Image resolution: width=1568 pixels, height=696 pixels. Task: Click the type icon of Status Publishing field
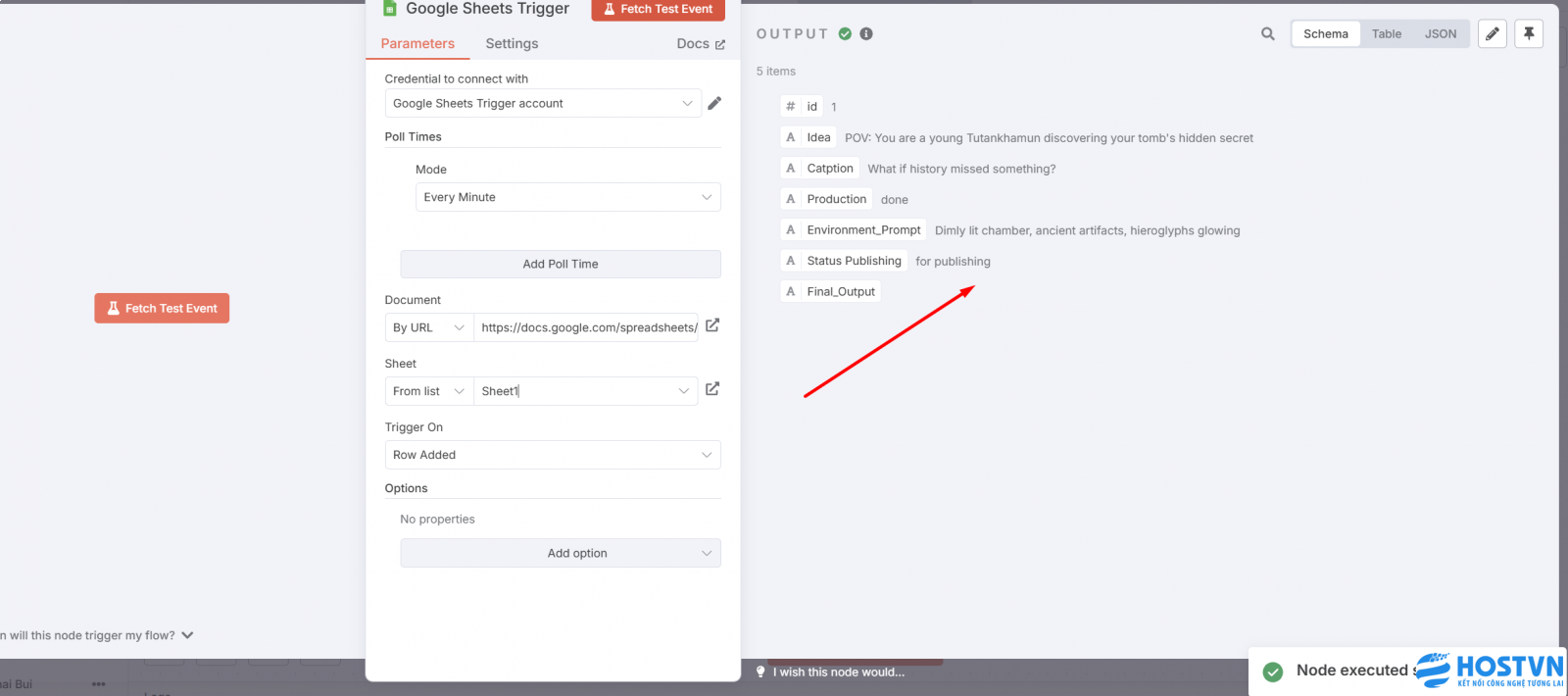[791, 261]
